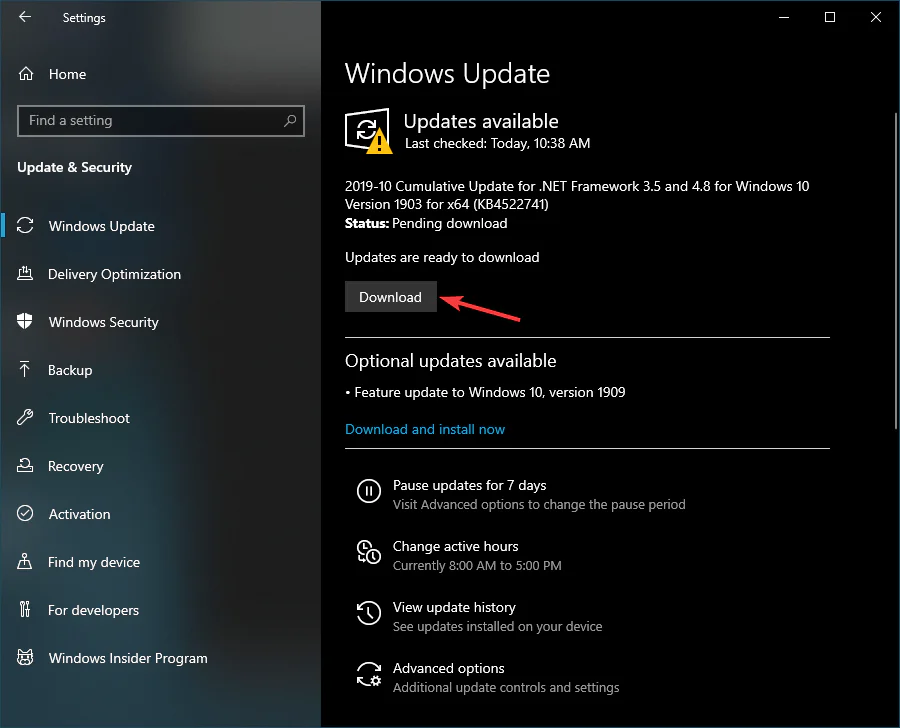Viewport: 900px width, 728px height.
Task: Open Windows Insider Program settings
Action: pos(128,658)
